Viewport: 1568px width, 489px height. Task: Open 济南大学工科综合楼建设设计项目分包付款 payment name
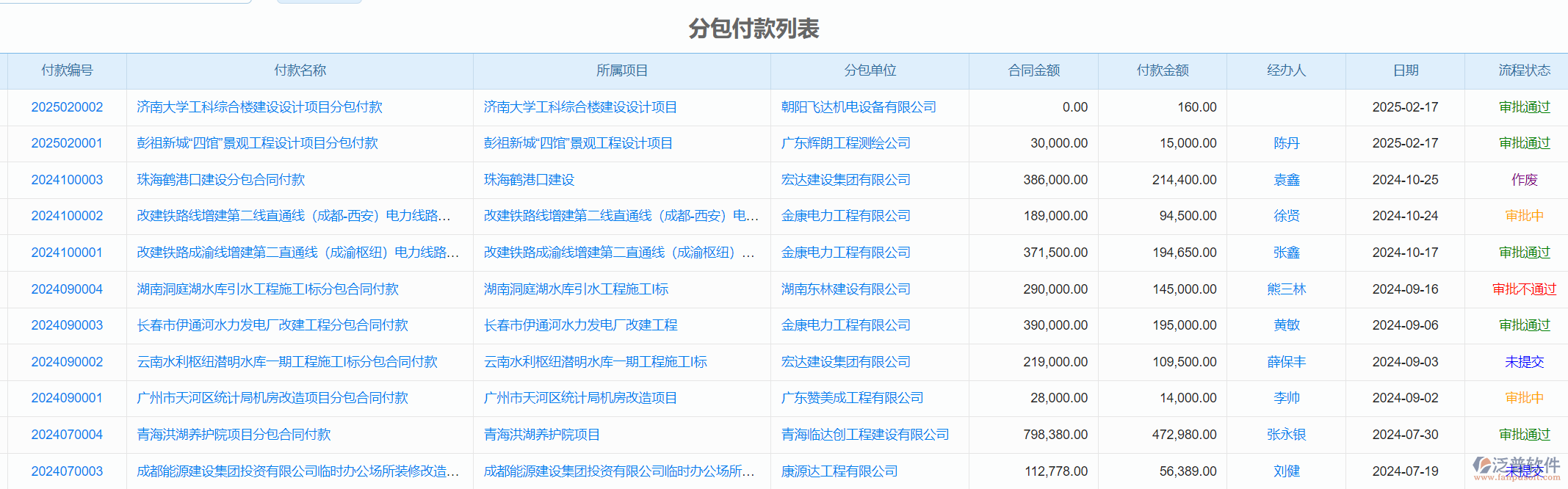point(260,107)
